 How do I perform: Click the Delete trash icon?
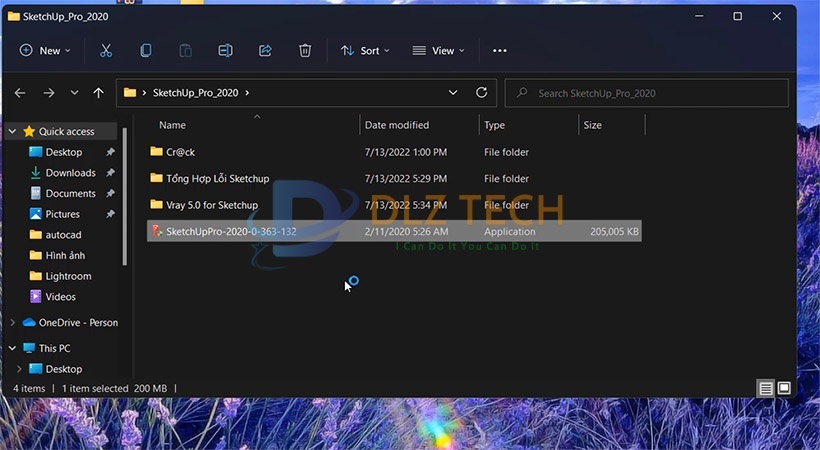305,50
